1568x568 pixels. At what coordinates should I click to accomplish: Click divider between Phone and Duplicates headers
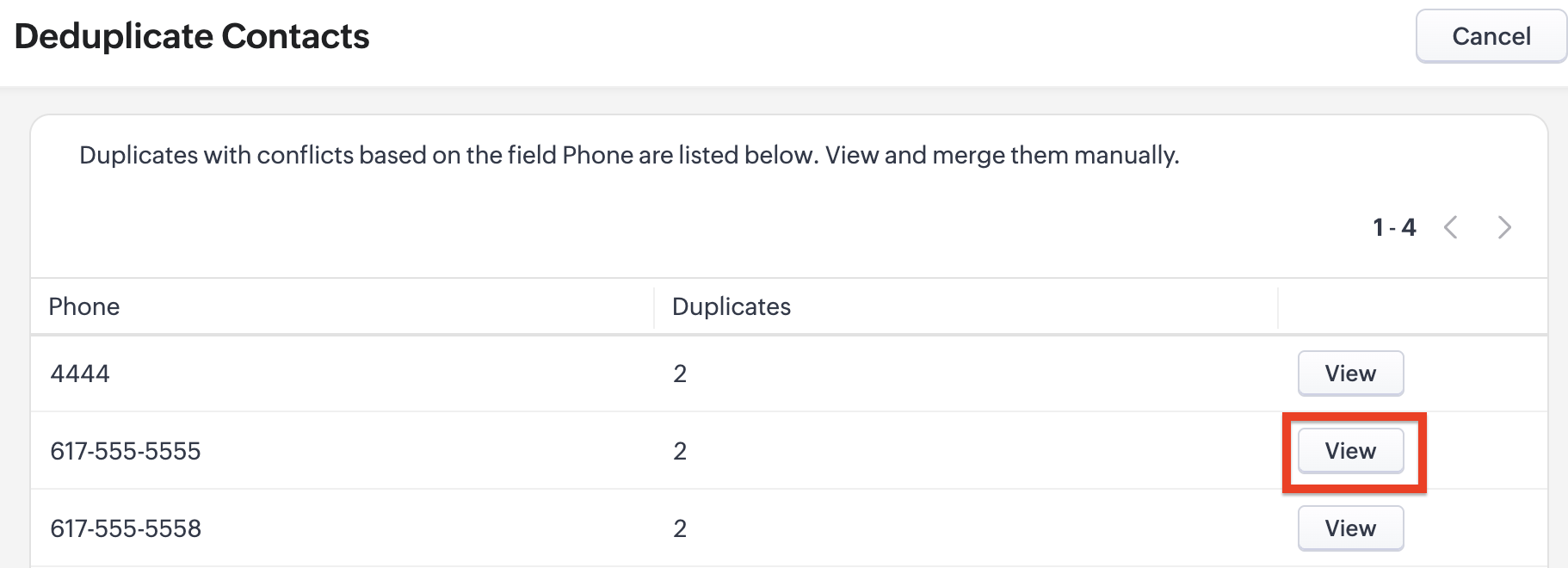pos(654,307)
